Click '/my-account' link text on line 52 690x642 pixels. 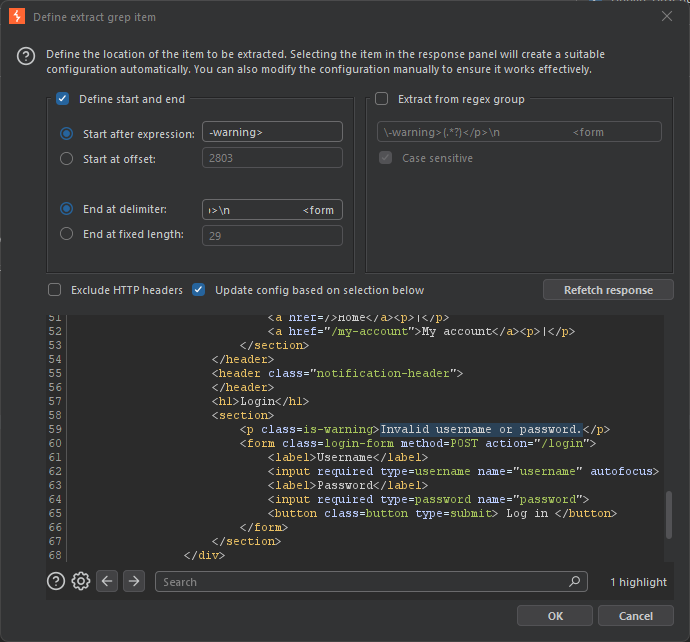pos(370,331)
